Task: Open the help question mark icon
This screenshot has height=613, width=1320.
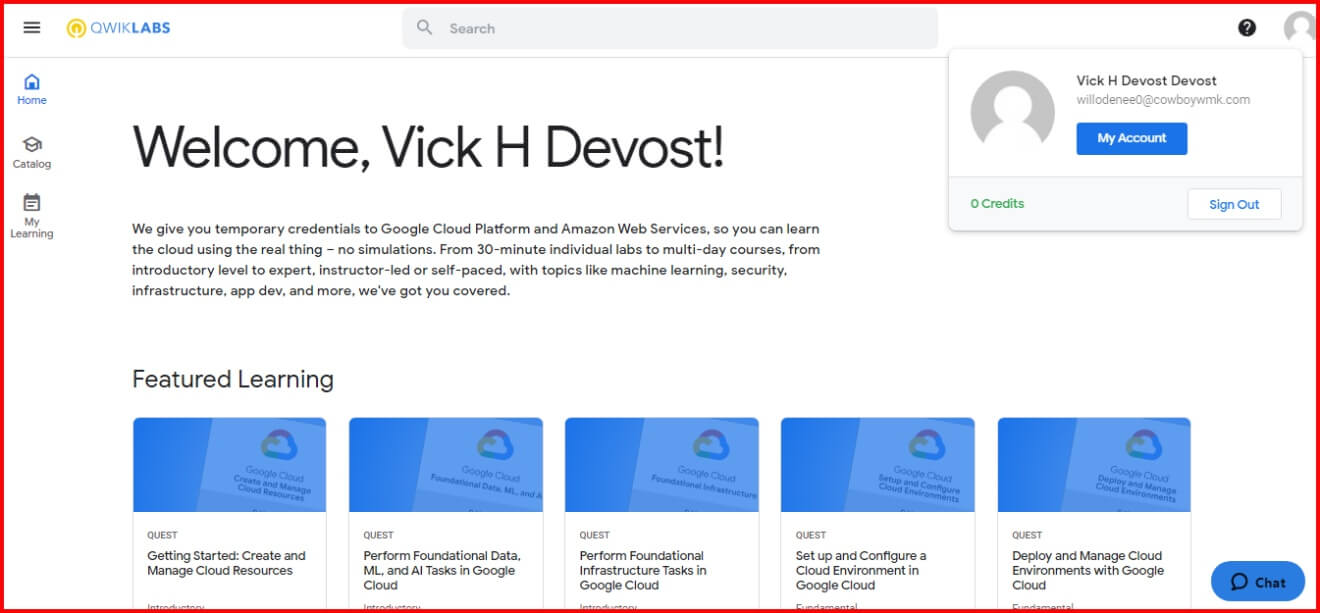Action: (x=1247, y=28)
